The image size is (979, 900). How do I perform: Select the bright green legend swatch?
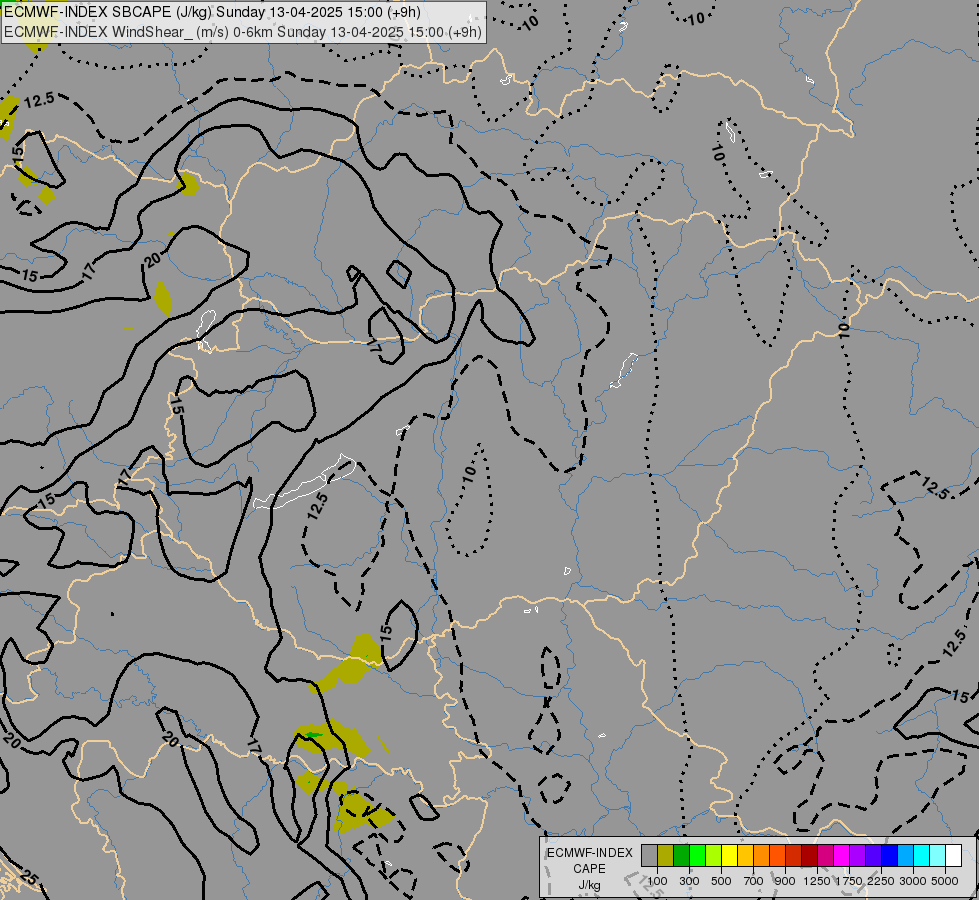(697, 855)
